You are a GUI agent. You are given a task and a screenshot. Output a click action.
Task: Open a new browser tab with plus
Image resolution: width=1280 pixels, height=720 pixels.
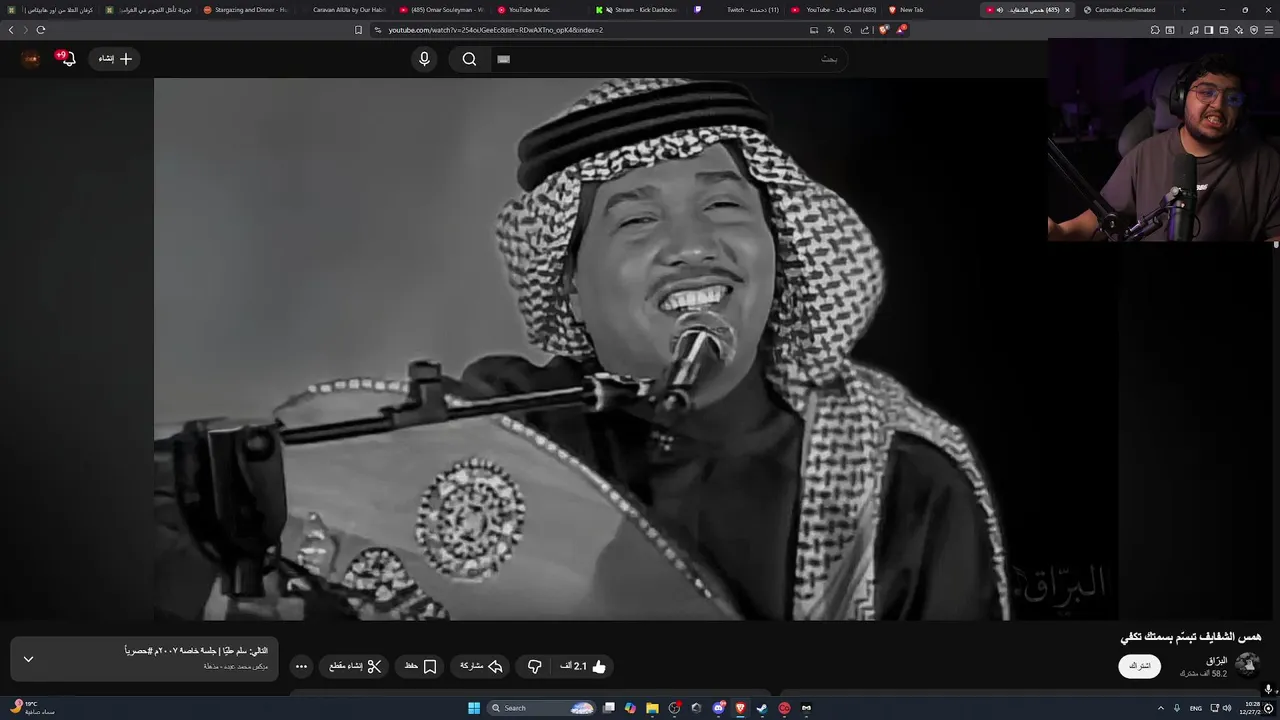(x=1183, y=10)
